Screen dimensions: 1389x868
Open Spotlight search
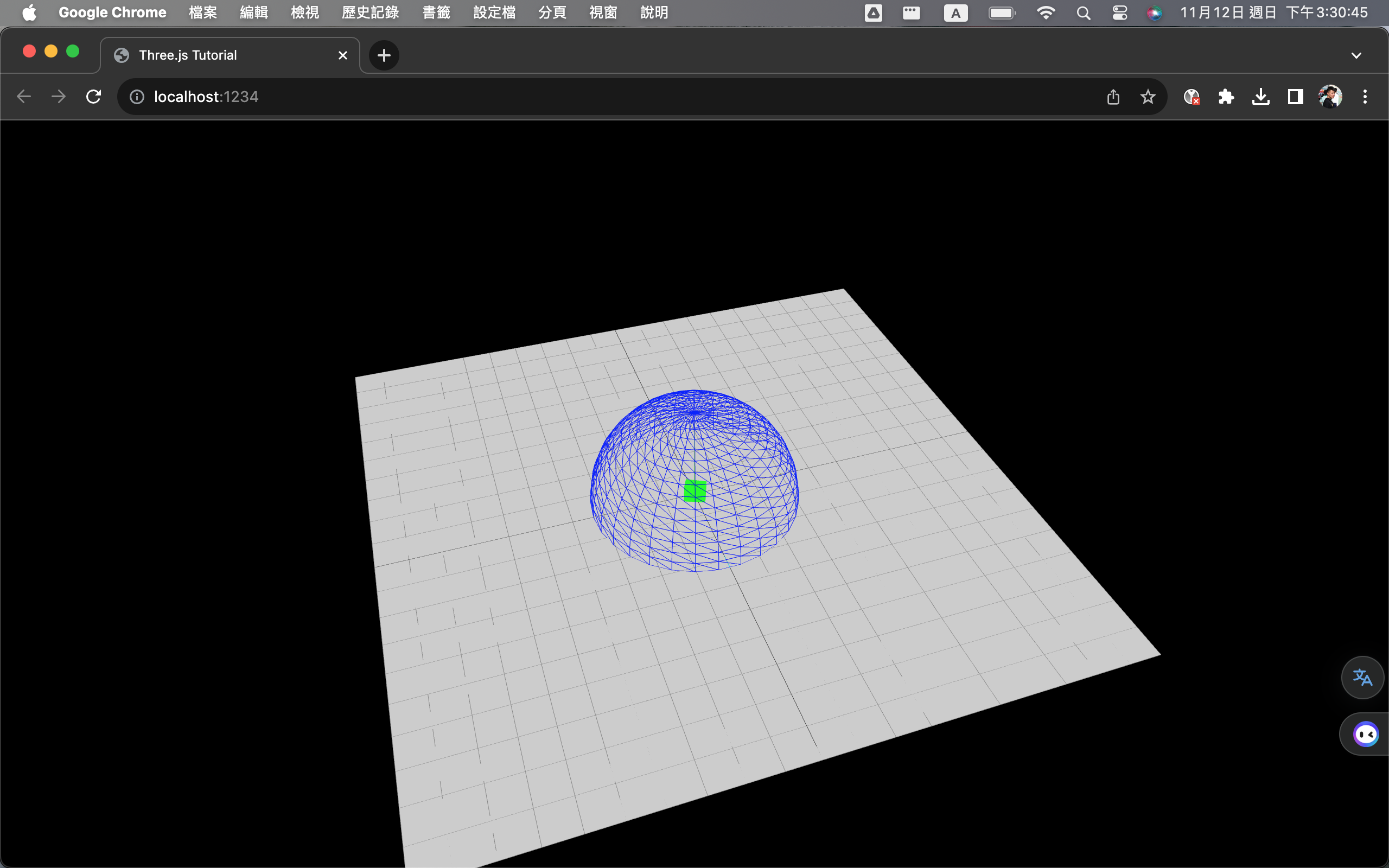click(1083, 12)
